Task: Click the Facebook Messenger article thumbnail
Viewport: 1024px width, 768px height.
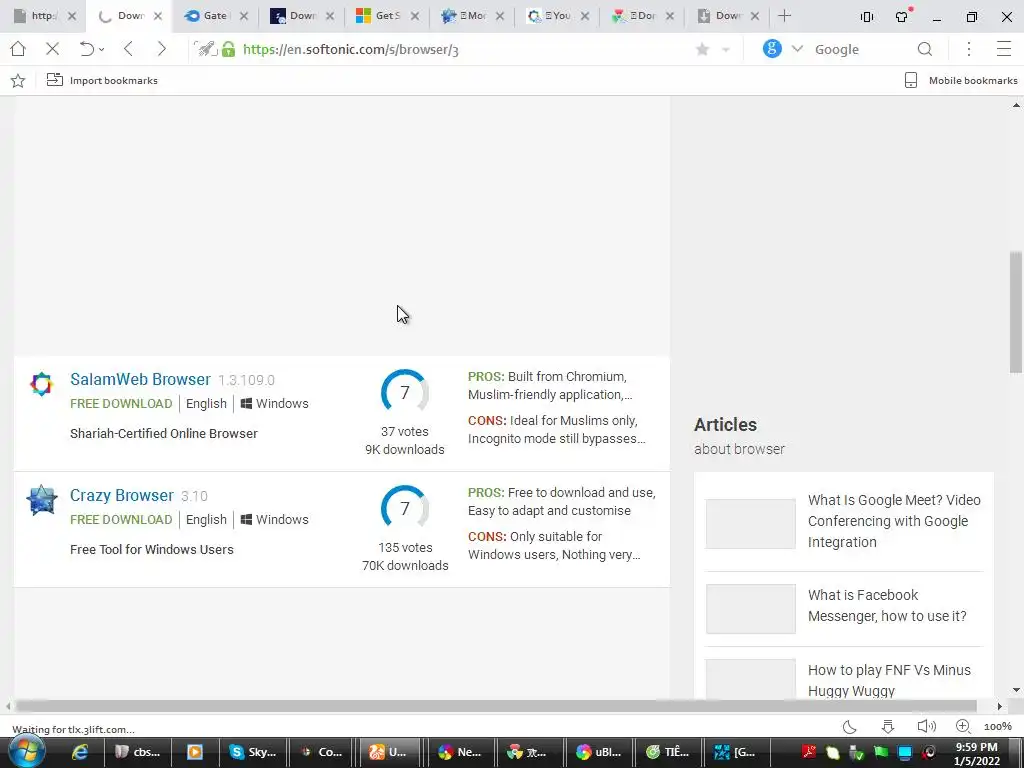Action: [750, 609]
